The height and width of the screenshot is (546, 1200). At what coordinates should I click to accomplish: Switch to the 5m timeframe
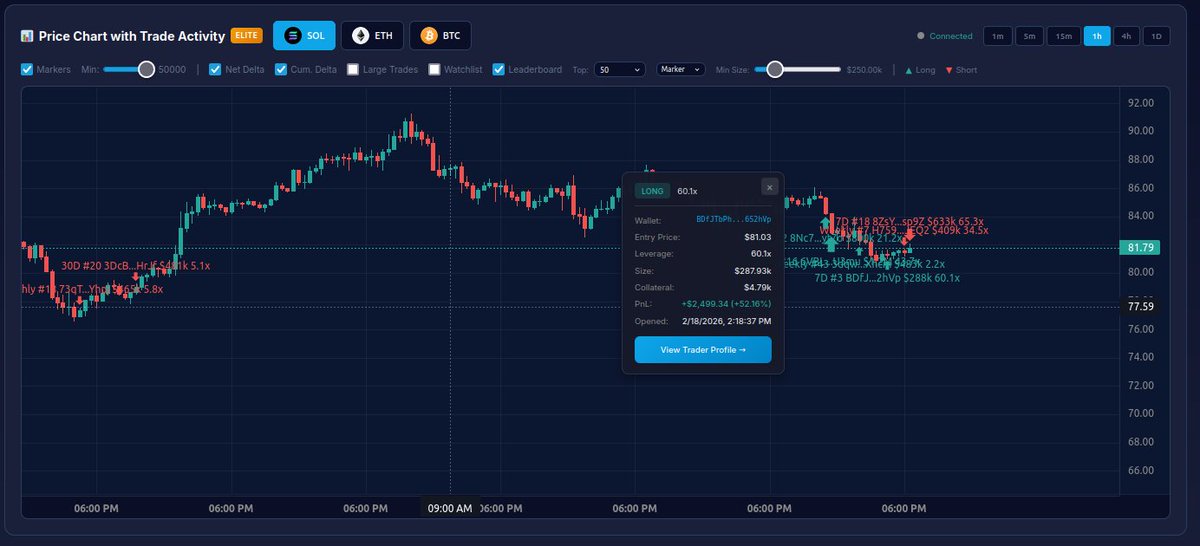click(x=1030, y=36)
